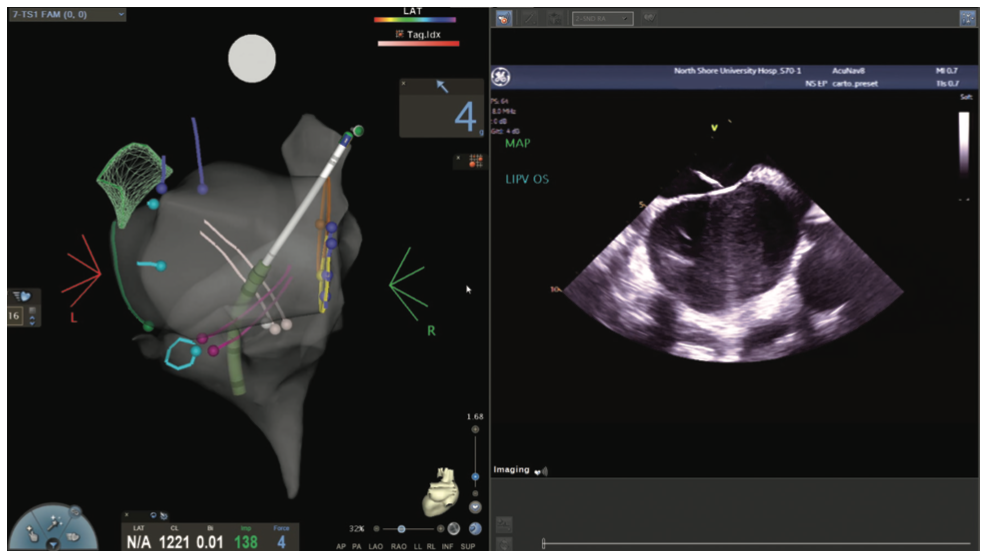
Task: Click plus button on 32% slider
Action: pos(441,529)
